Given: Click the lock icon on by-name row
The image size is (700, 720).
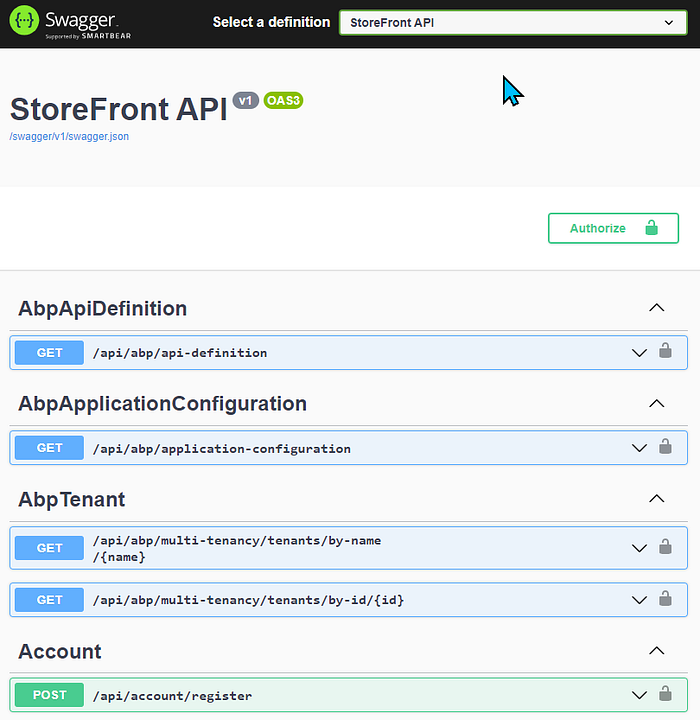Looking at the screenshot, I should coord(665,546).
